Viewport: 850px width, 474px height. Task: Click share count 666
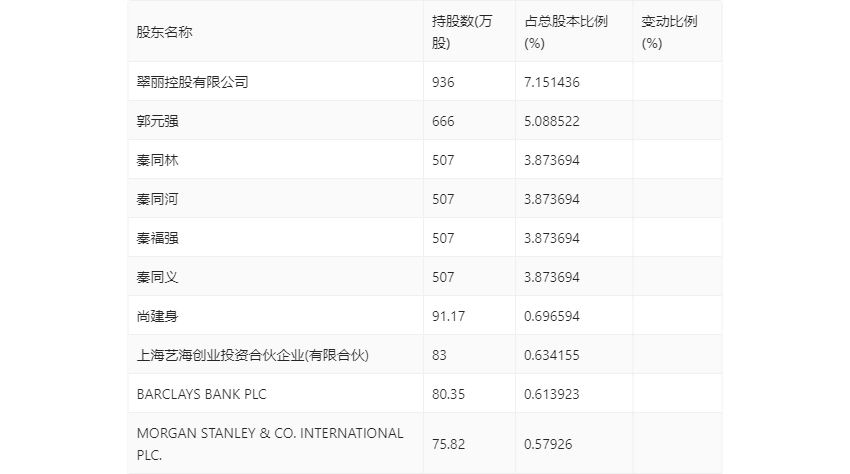(443, 121)
